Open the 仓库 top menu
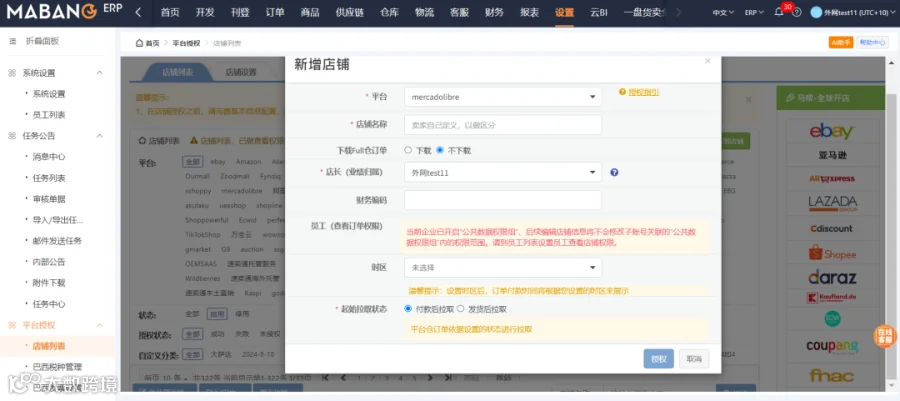This screenshot has width=900, height=401. tap(389, 12)
